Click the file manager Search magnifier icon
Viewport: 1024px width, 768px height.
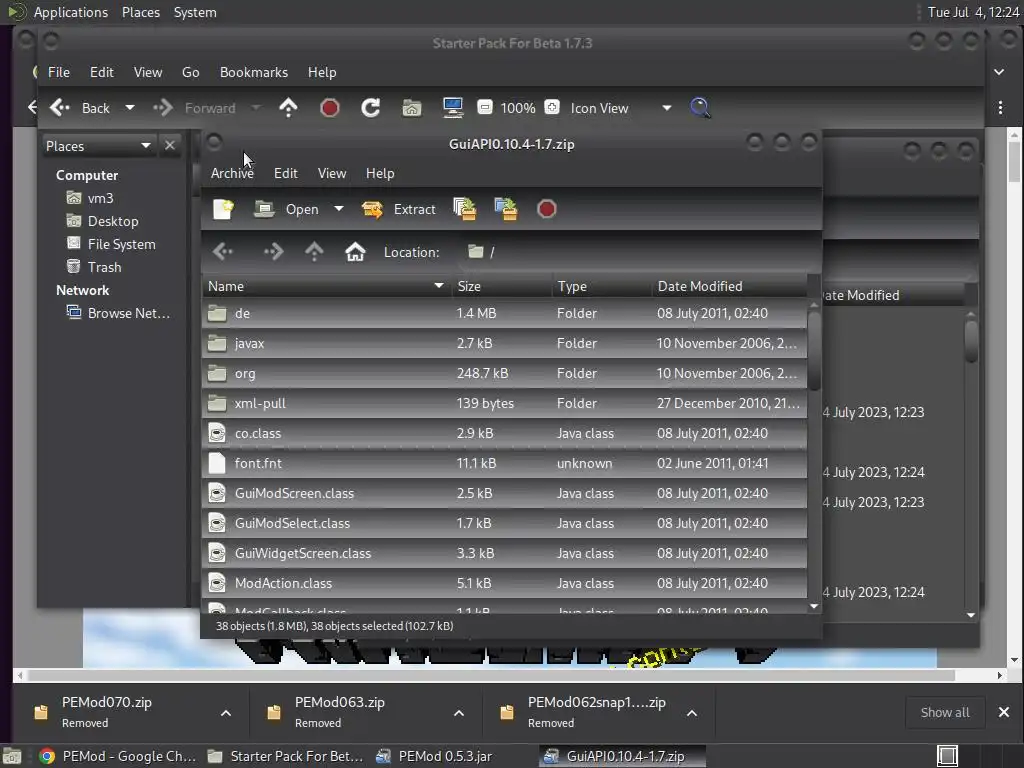[700, 108]
